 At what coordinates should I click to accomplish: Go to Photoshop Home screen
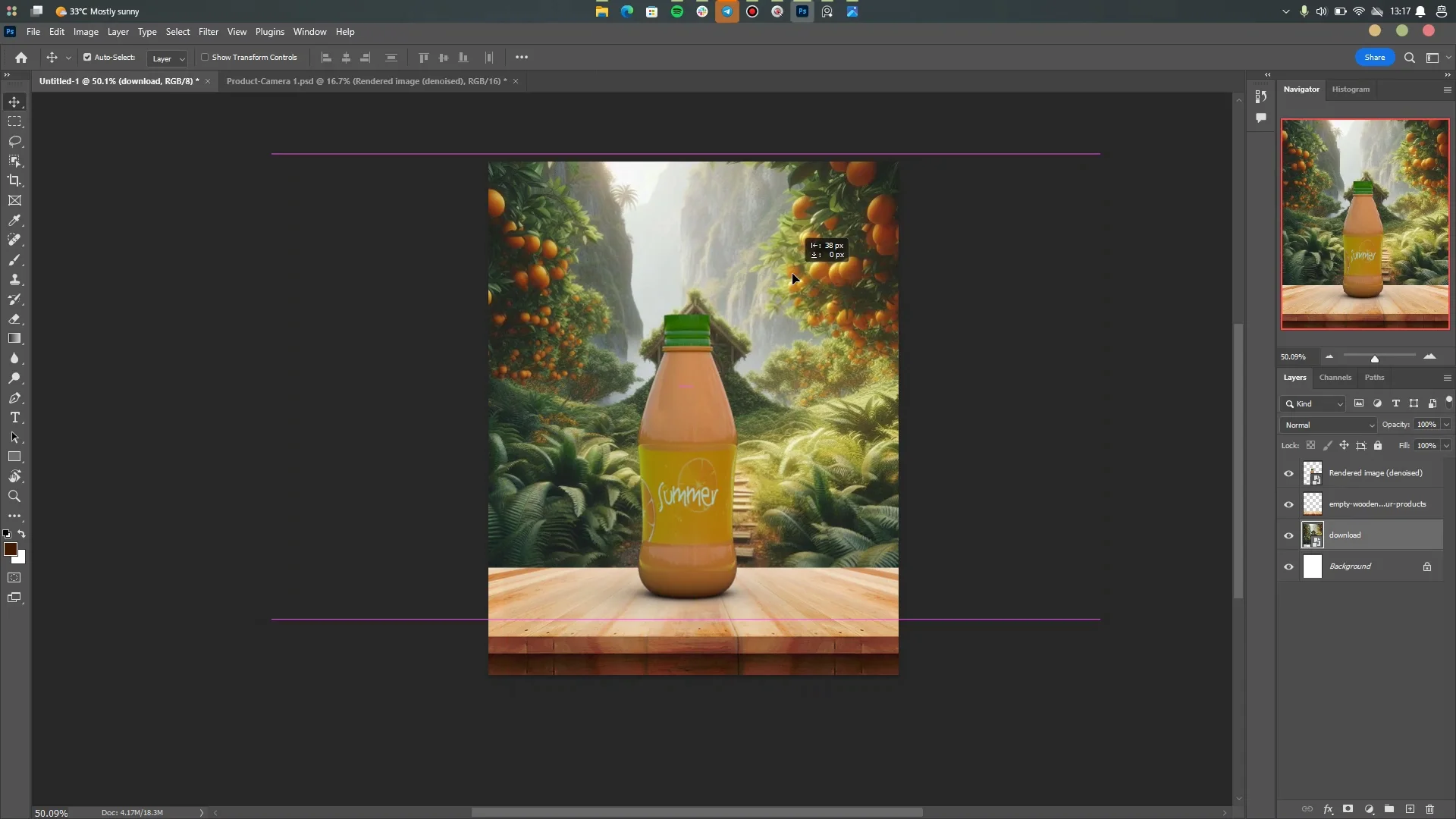click(x=21, y=58)
